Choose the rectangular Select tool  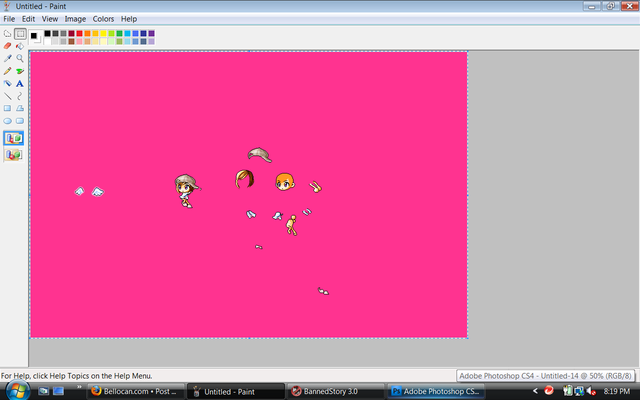[x=20, y=34]
